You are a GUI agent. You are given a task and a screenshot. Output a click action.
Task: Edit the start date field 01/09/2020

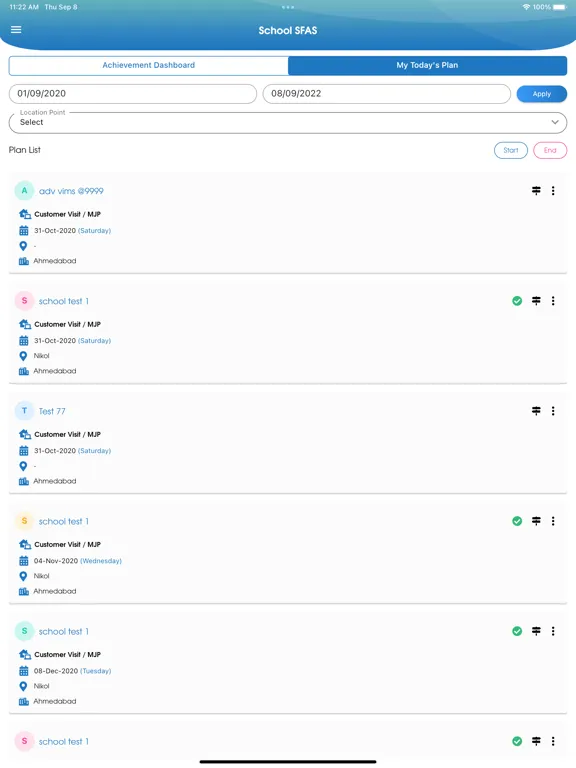133,94
